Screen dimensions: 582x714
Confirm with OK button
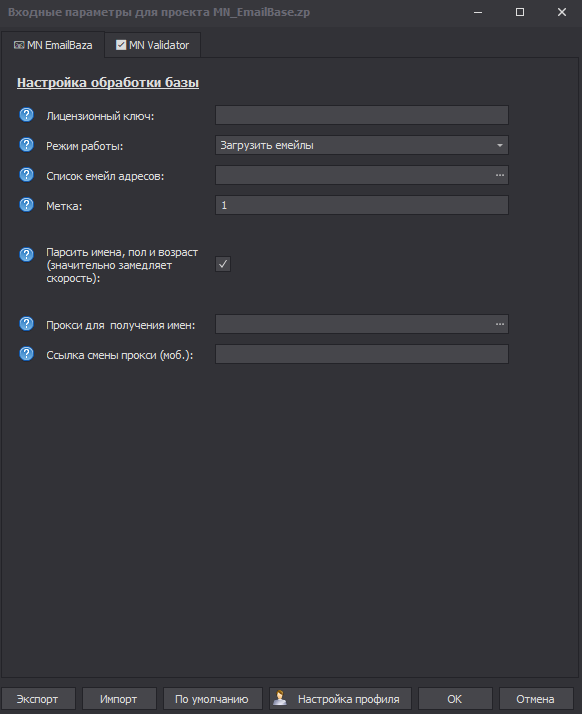point(455,699)
